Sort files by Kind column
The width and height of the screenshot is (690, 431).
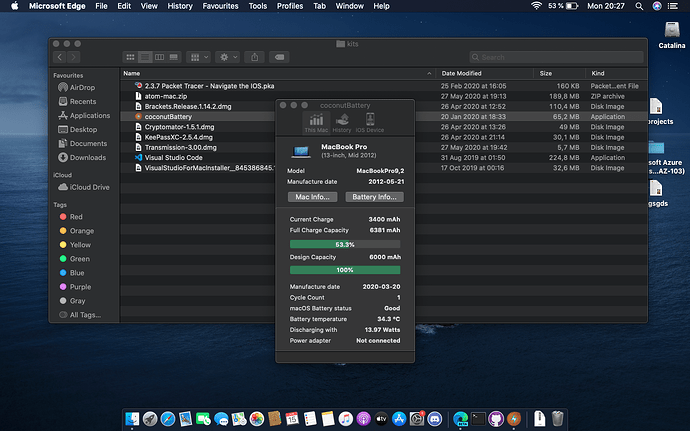616,74
